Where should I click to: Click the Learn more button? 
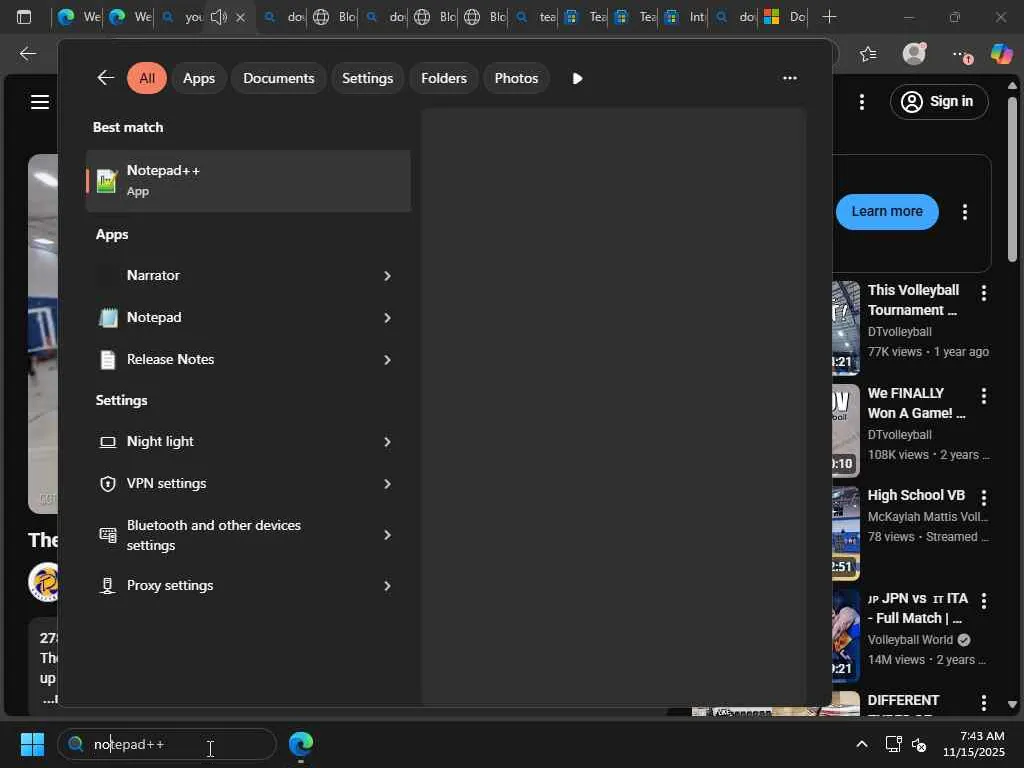[887, 212]
